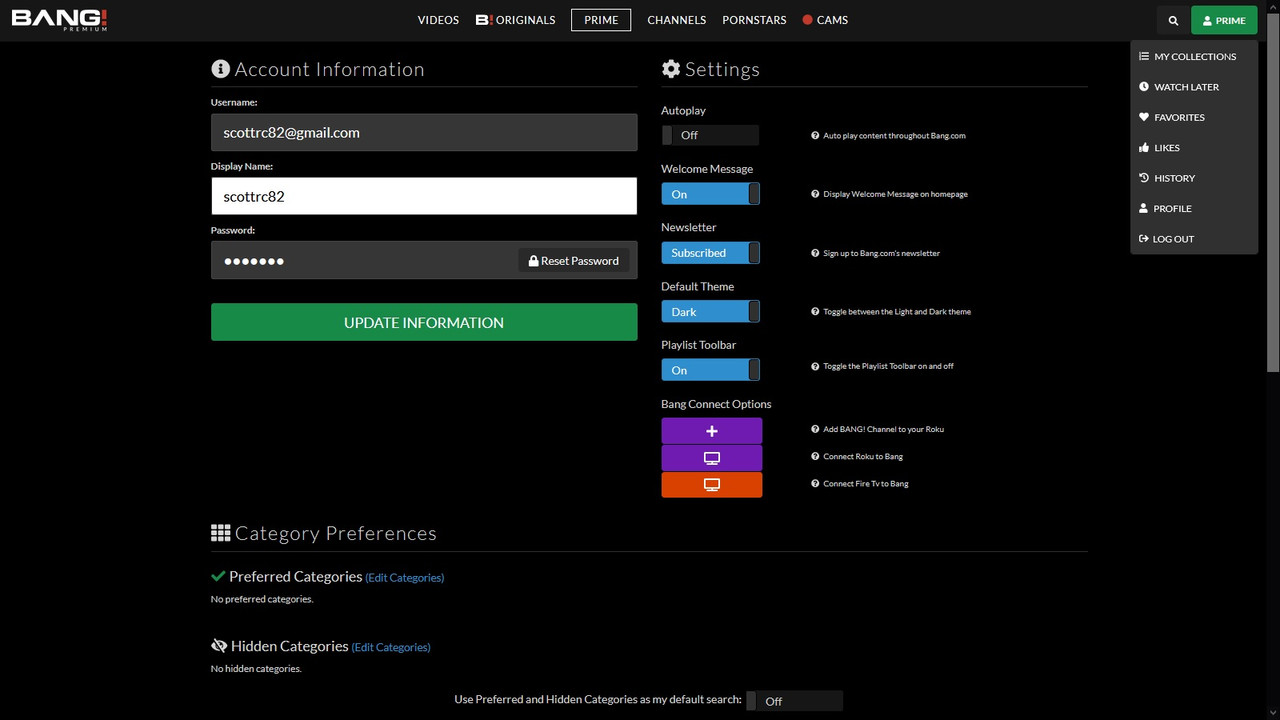Viewport: 1280px width, 720px height.
Task: Open the Channels navigation tab
Action: click(x=676, y=20)
